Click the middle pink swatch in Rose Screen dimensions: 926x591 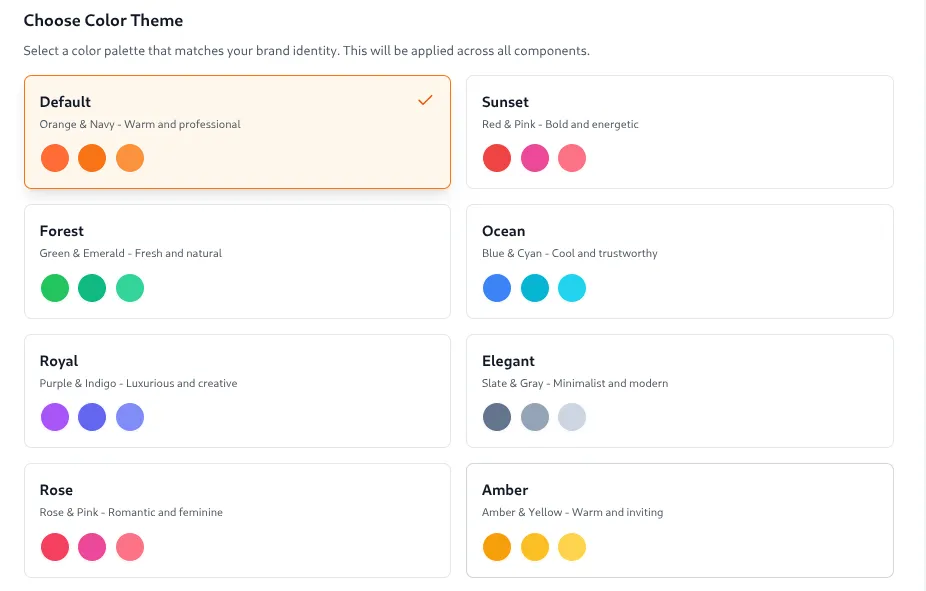pyautogui.click(x=92, y=547)
